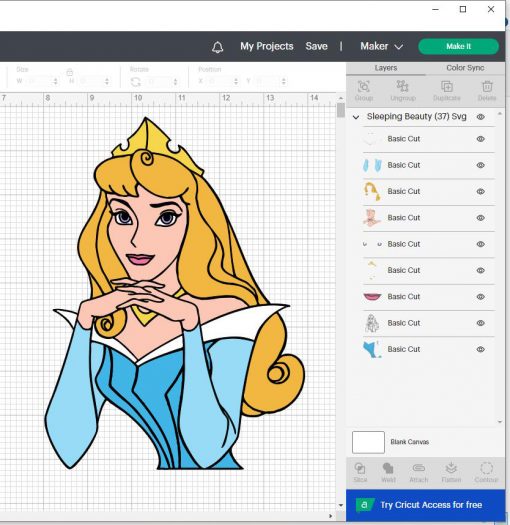Hide the blue dress Basic Cut layer
Viewport: 510px width, 525px height.
coord(481,349)
